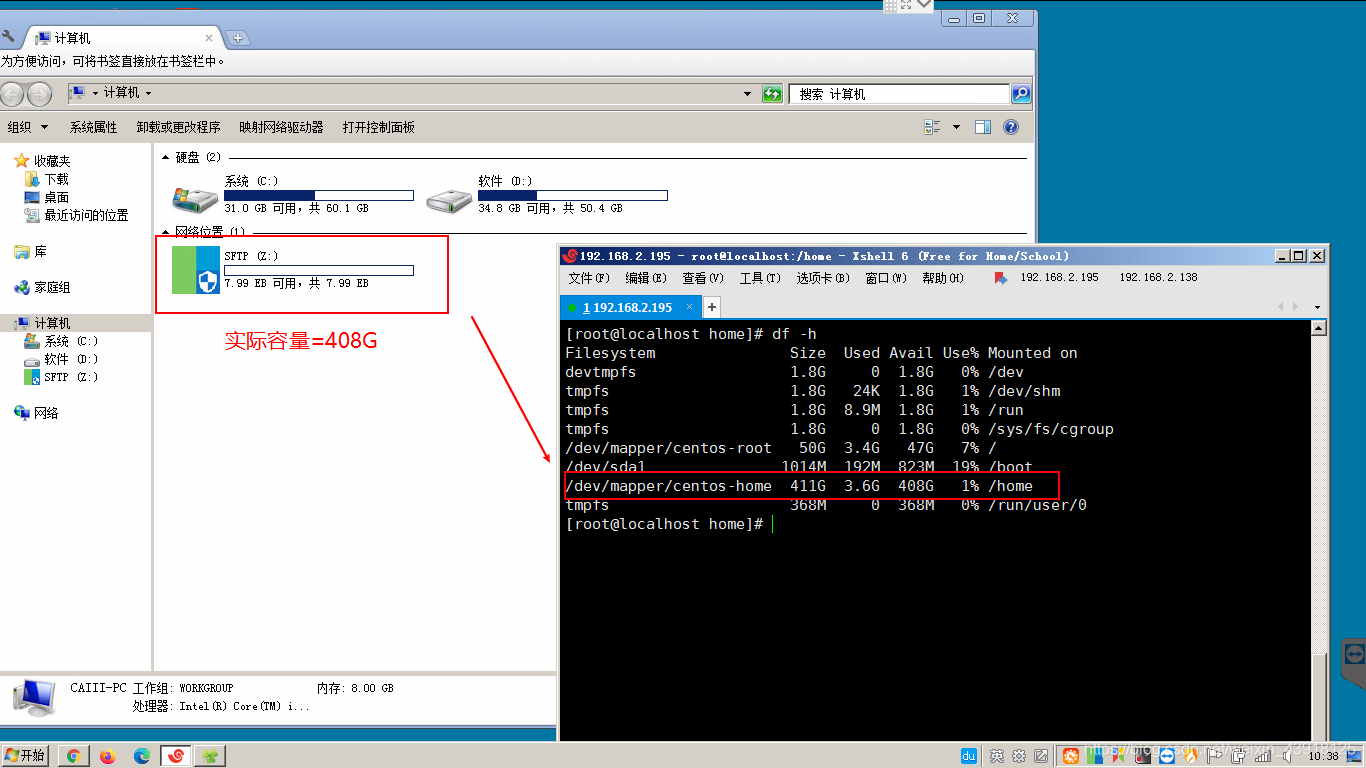The height and width of the screenshot is (768, 1366).
Task: Click 打开控制面板 toolbar button
Action: coord(378,127)
